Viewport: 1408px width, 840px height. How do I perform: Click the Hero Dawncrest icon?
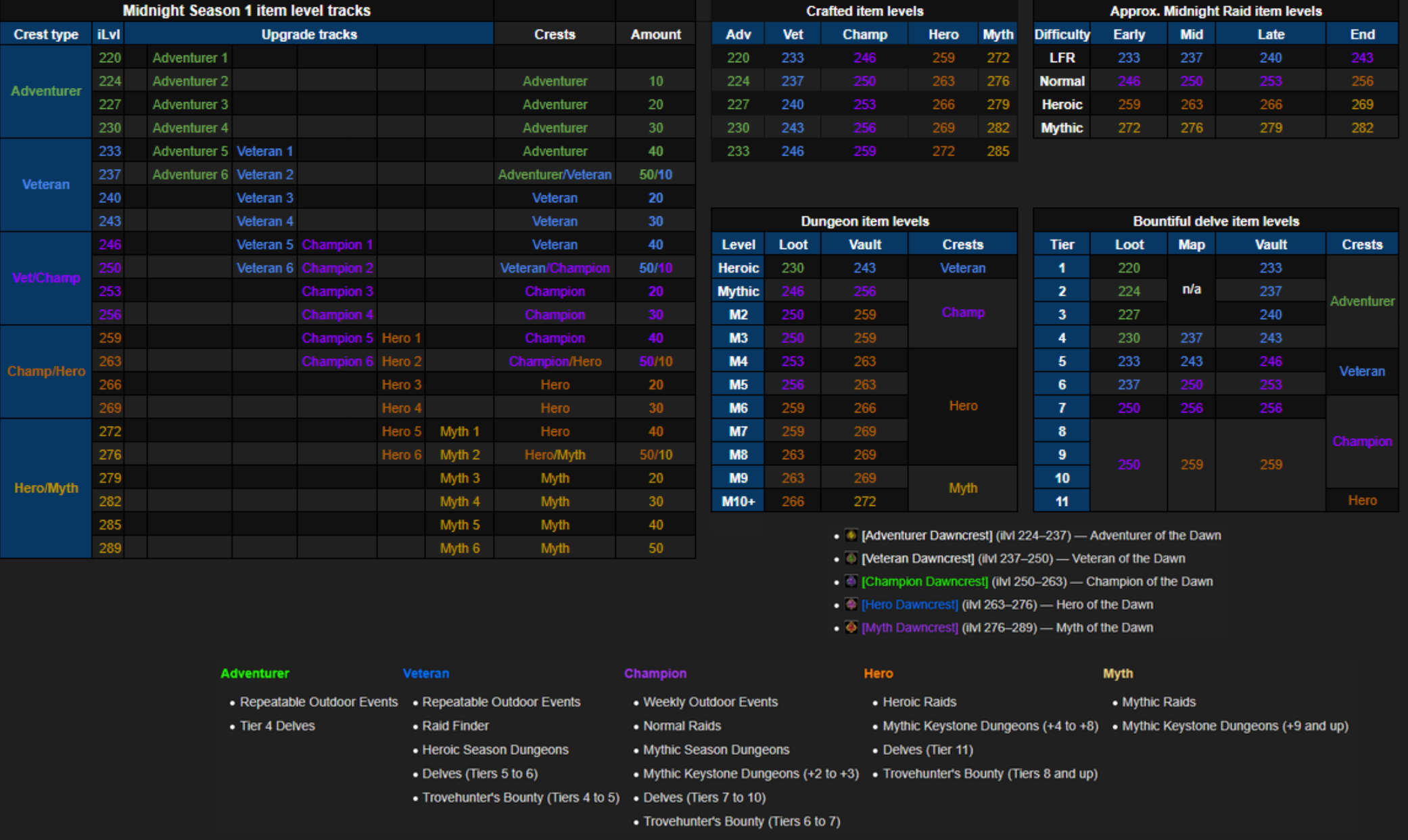tap(851, 605)
